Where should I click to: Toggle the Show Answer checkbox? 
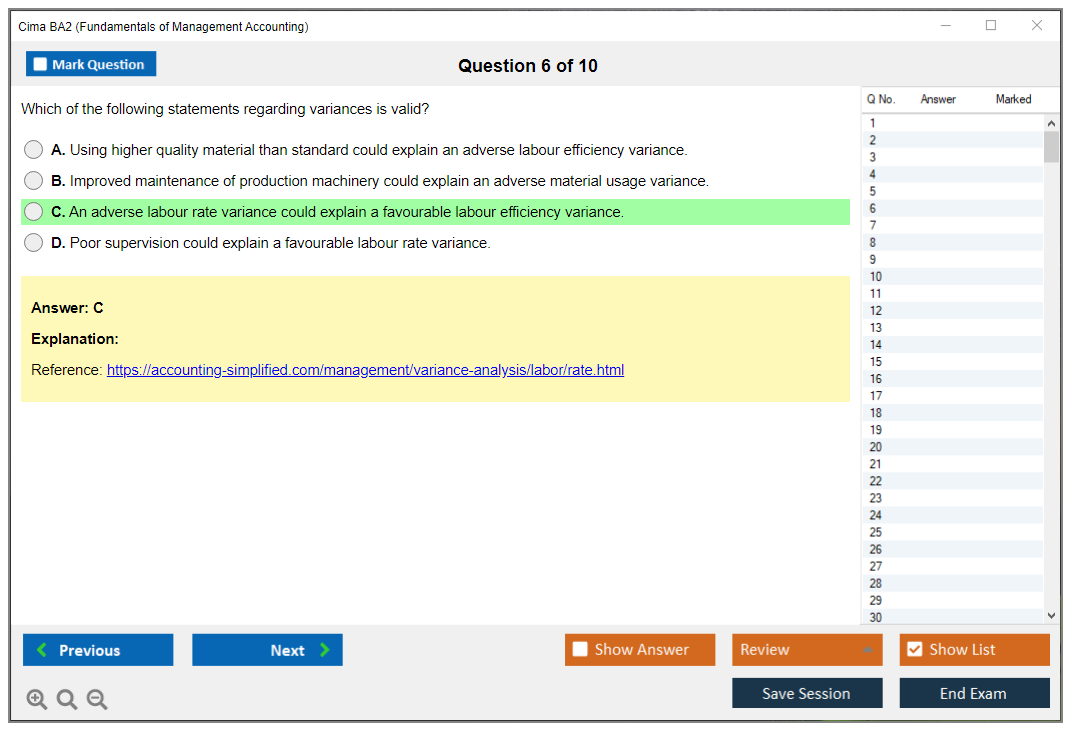coord(581,650)
